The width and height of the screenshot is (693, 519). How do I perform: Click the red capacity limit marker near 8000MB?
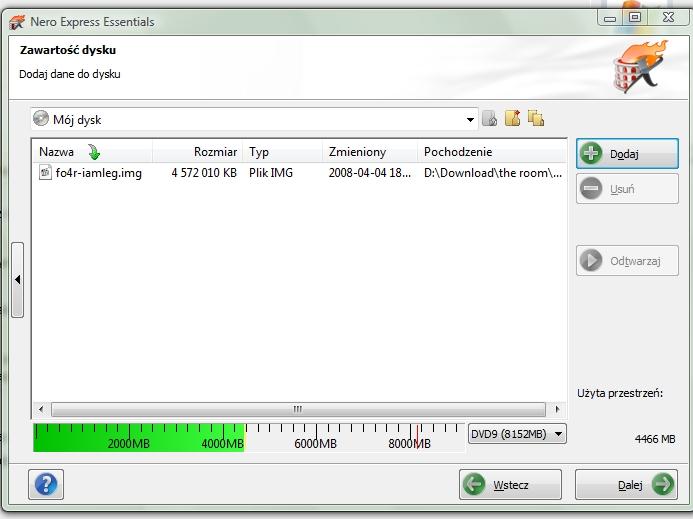click(x=417, y=435)
